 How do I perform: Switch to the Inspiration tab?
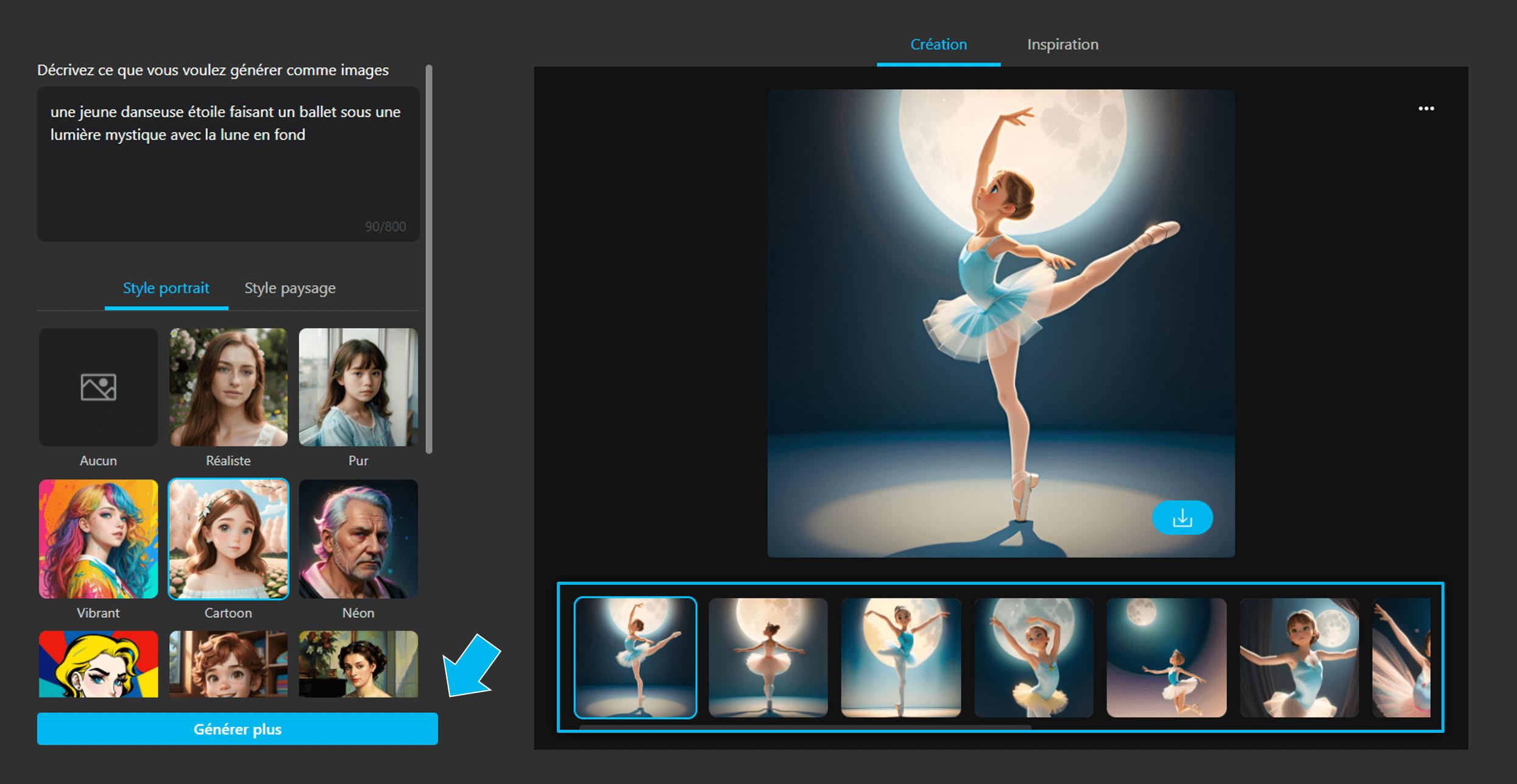1063,44
